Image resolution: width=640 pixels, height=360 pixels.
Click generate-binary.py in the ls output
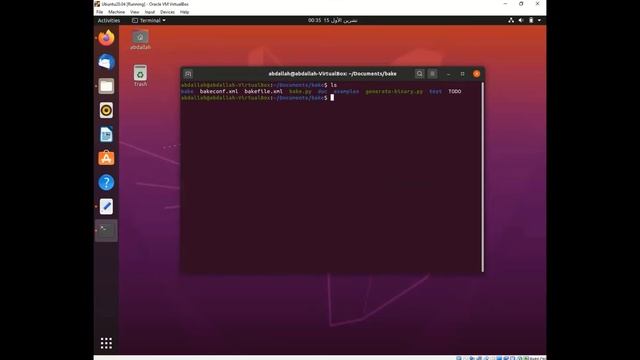pyautogui.click(x=394, y=91)
